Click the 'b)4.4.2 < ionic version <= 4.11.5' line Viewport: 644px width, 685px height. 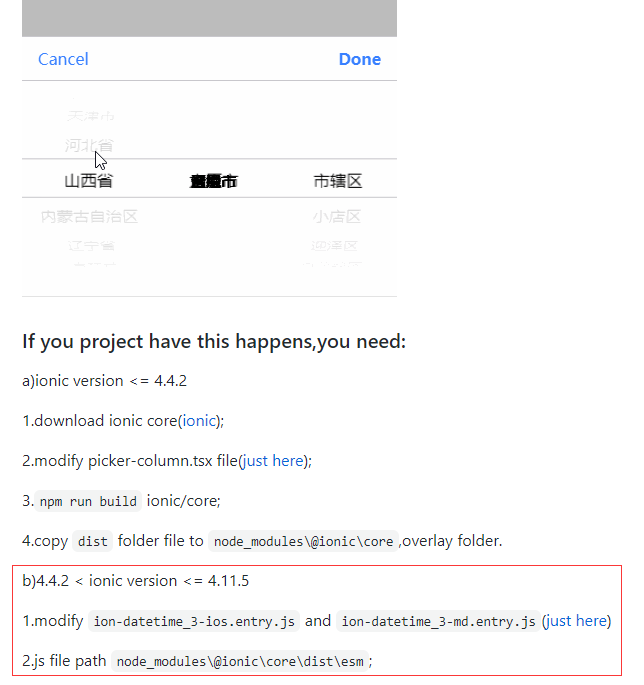(135, 581)
